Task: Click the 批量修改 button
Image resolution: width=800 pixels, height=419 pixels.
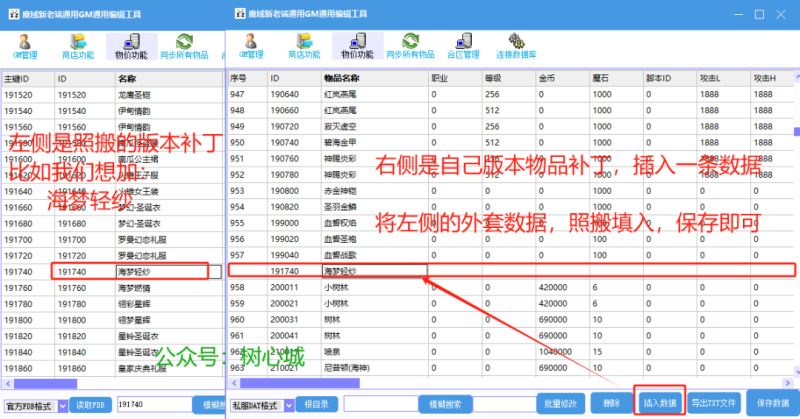Action: point(560,403)
